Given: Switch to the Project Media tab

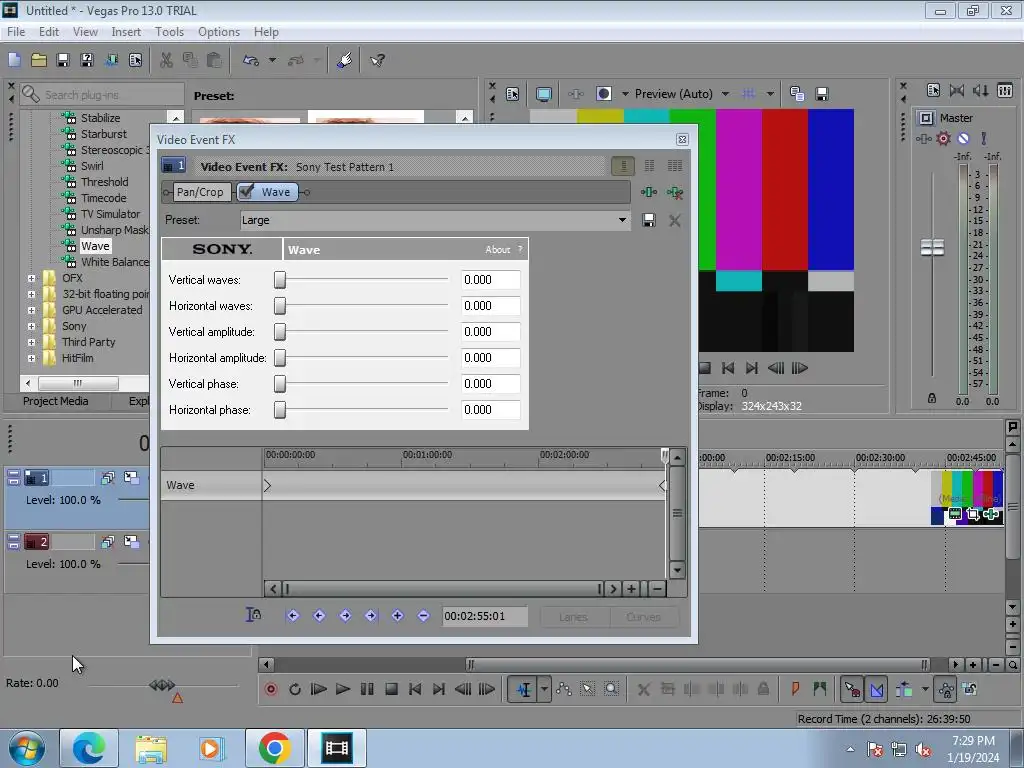Looking at the screenshot, I should coord(56,401).
